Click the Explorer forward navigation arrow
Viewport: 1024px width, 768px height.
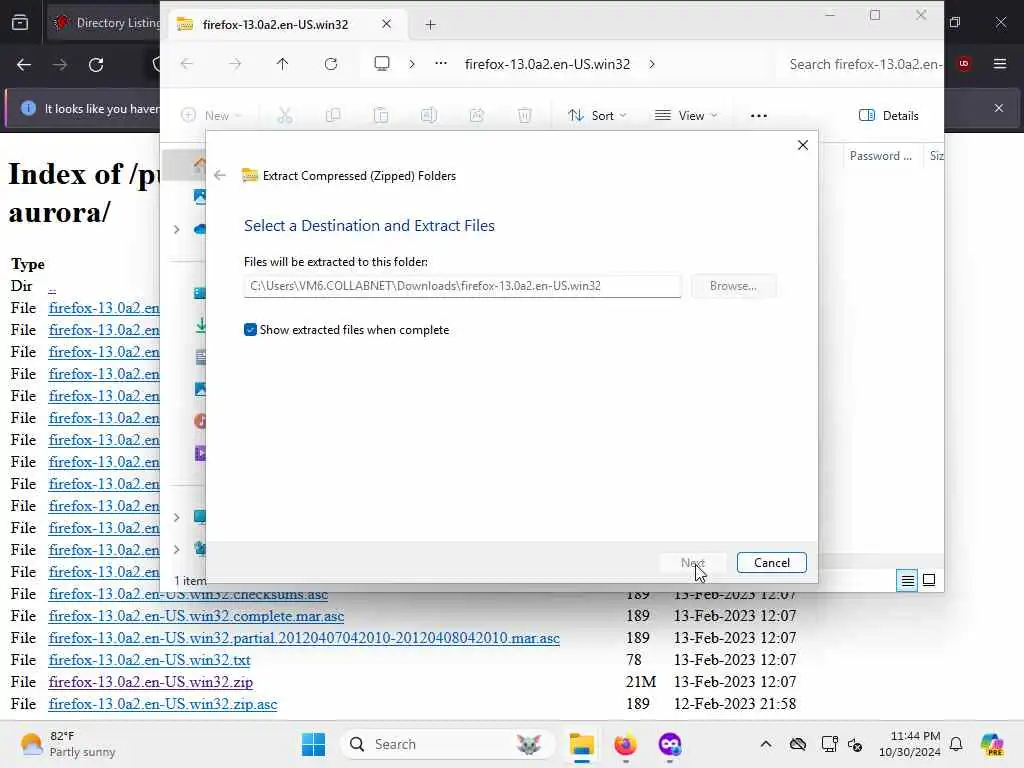coord(235,64)
